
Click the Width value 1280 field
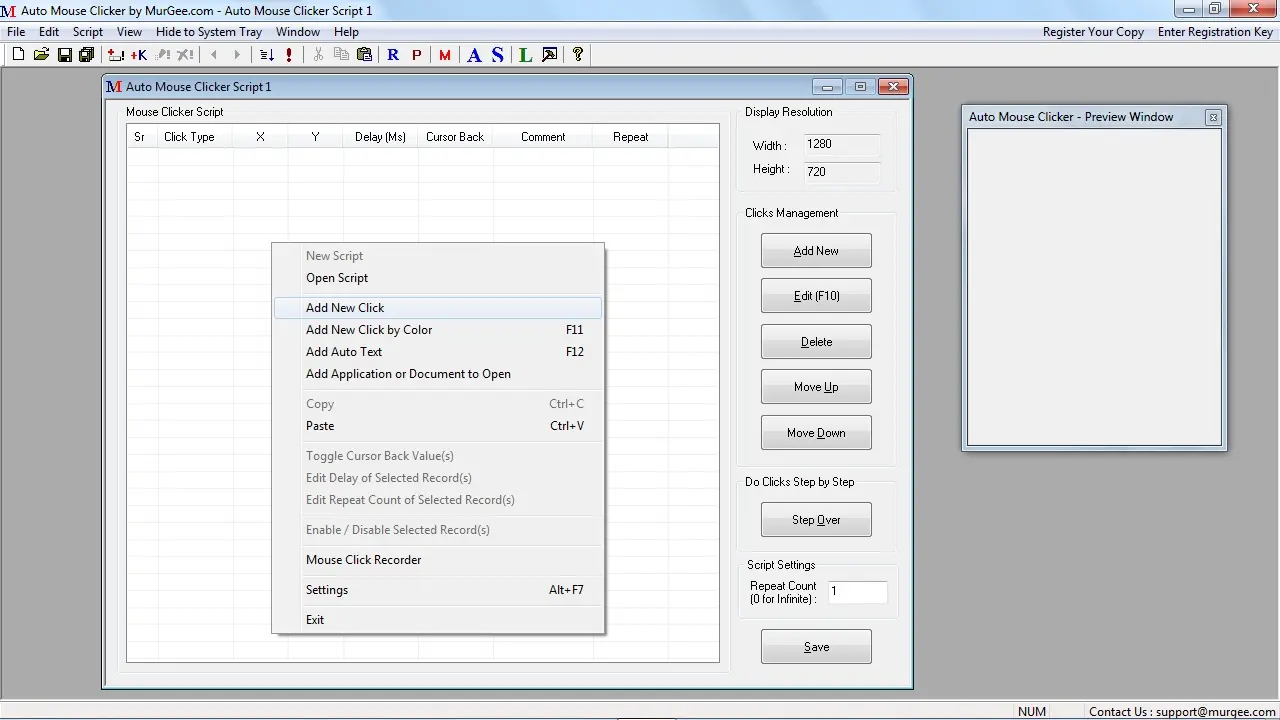pos(841,144)
